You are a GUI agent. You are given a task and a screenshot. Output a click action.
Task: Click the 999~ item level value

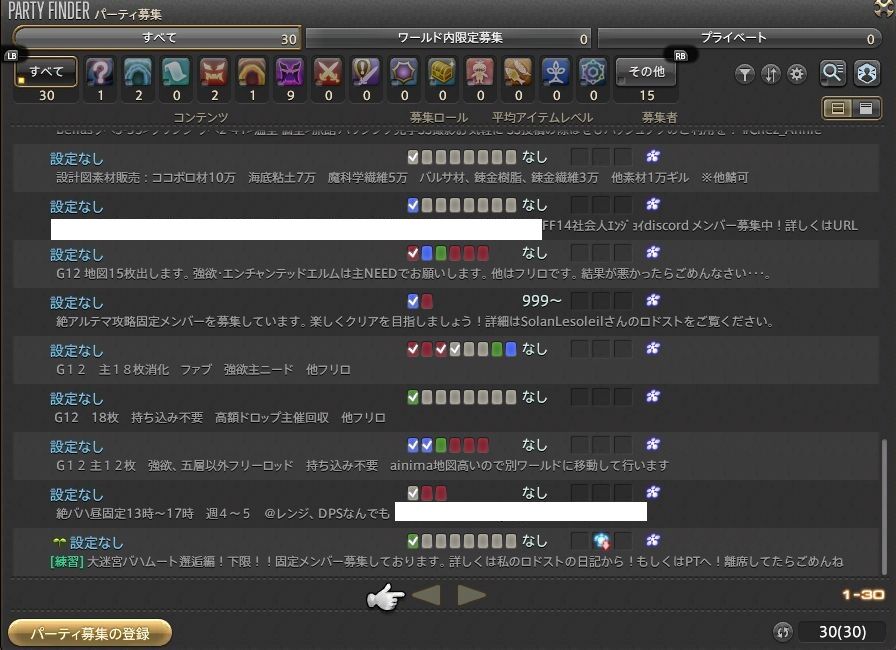click(x=541, y=300)
